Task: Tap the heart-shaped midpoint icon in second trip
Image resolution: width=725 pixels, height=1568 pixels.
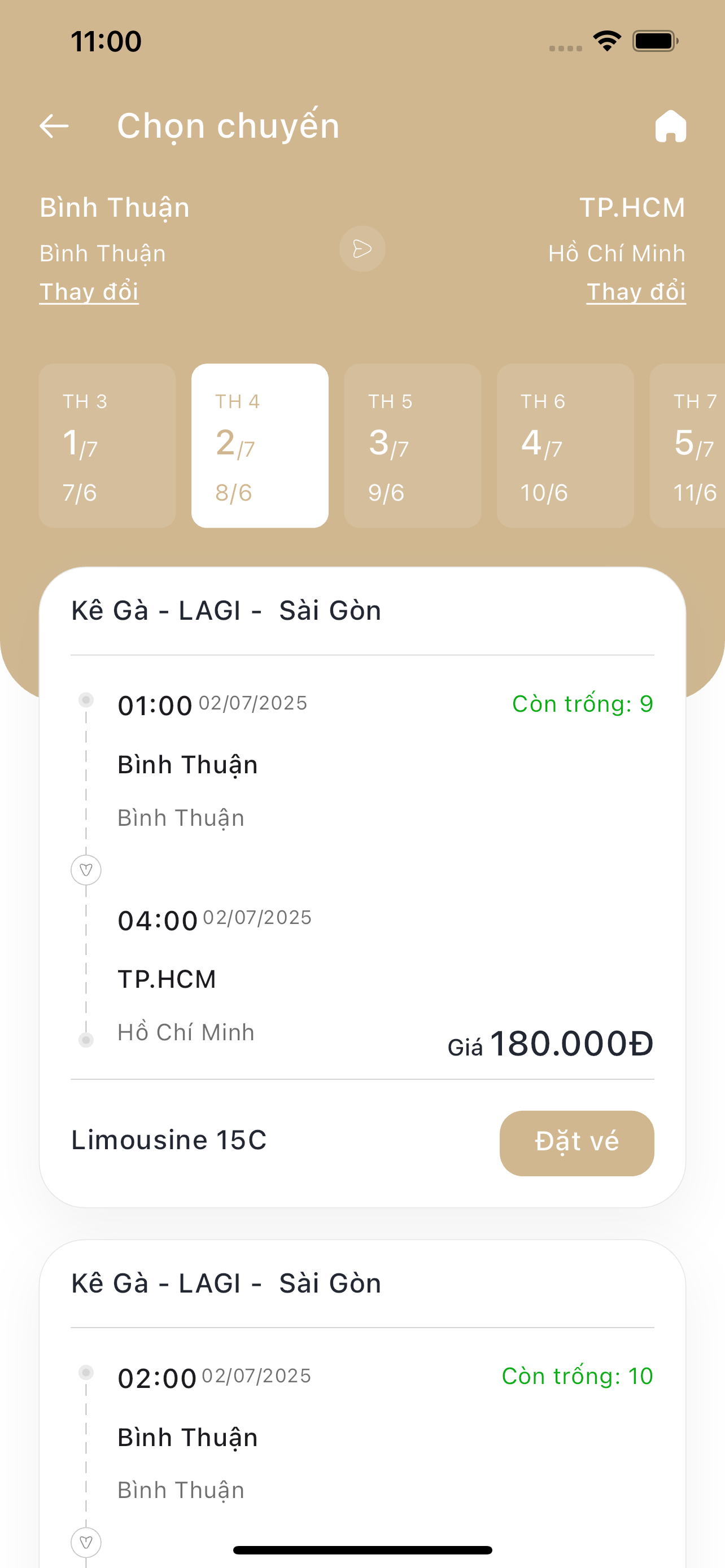Action: tap(86, 1542)
